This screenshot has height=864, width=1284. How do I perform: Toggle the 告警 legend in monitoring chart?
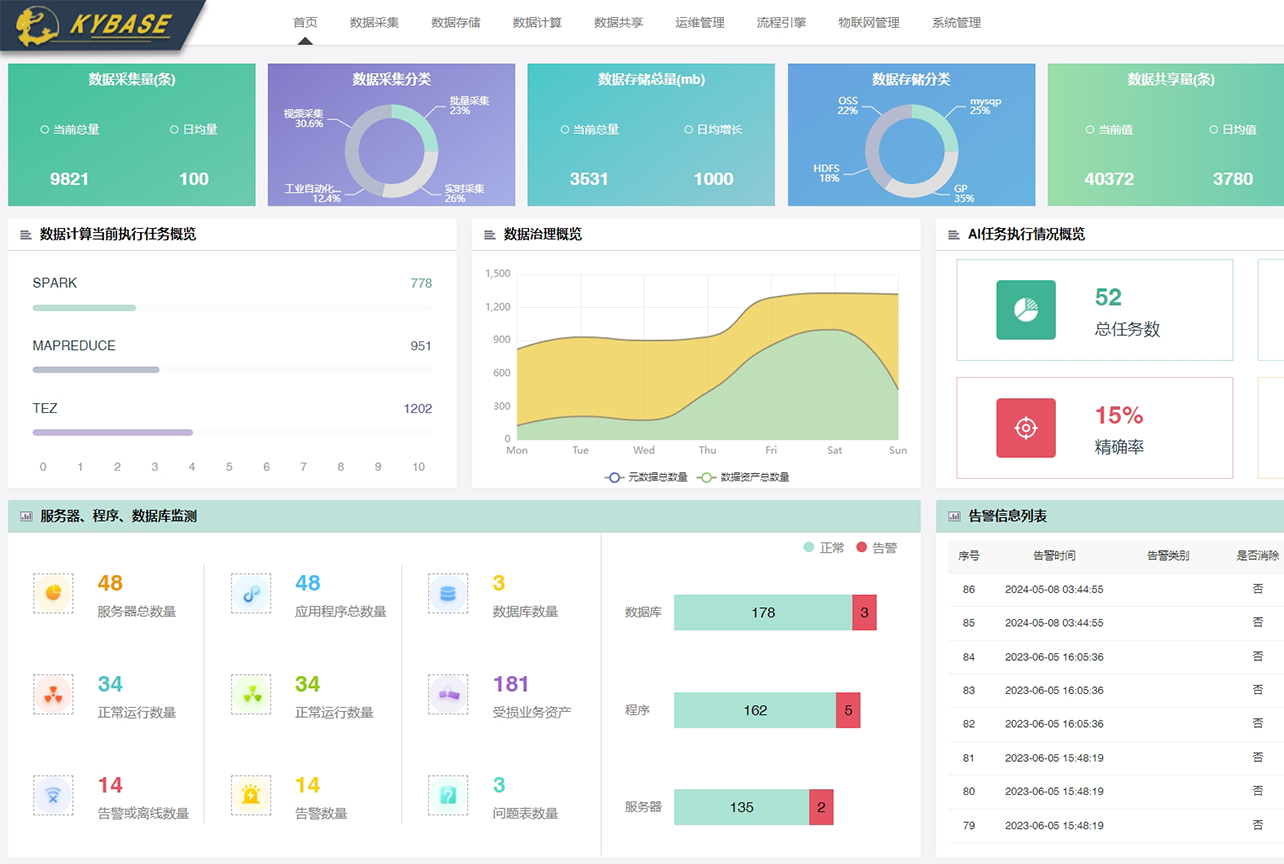(877, 548)
